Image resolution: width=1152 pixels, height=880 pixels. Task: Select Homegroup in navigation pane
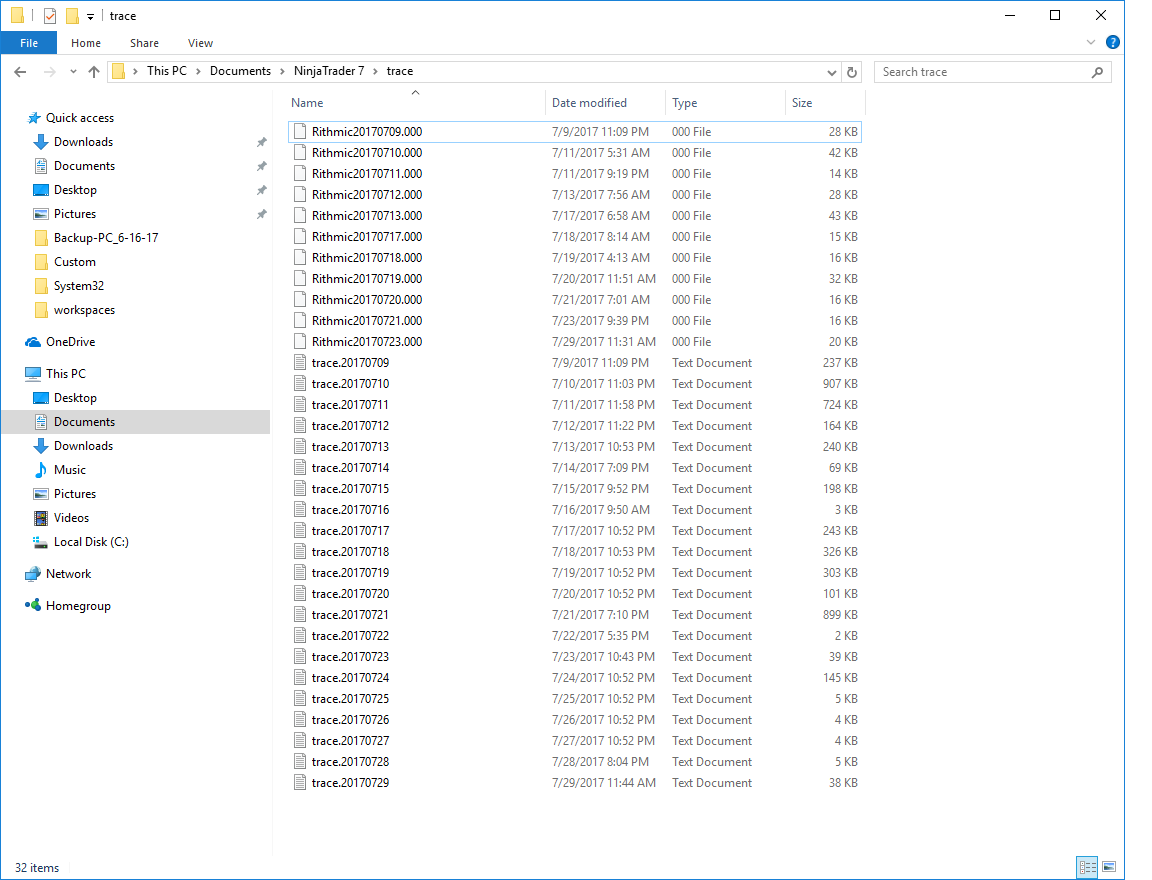[78, 606]
